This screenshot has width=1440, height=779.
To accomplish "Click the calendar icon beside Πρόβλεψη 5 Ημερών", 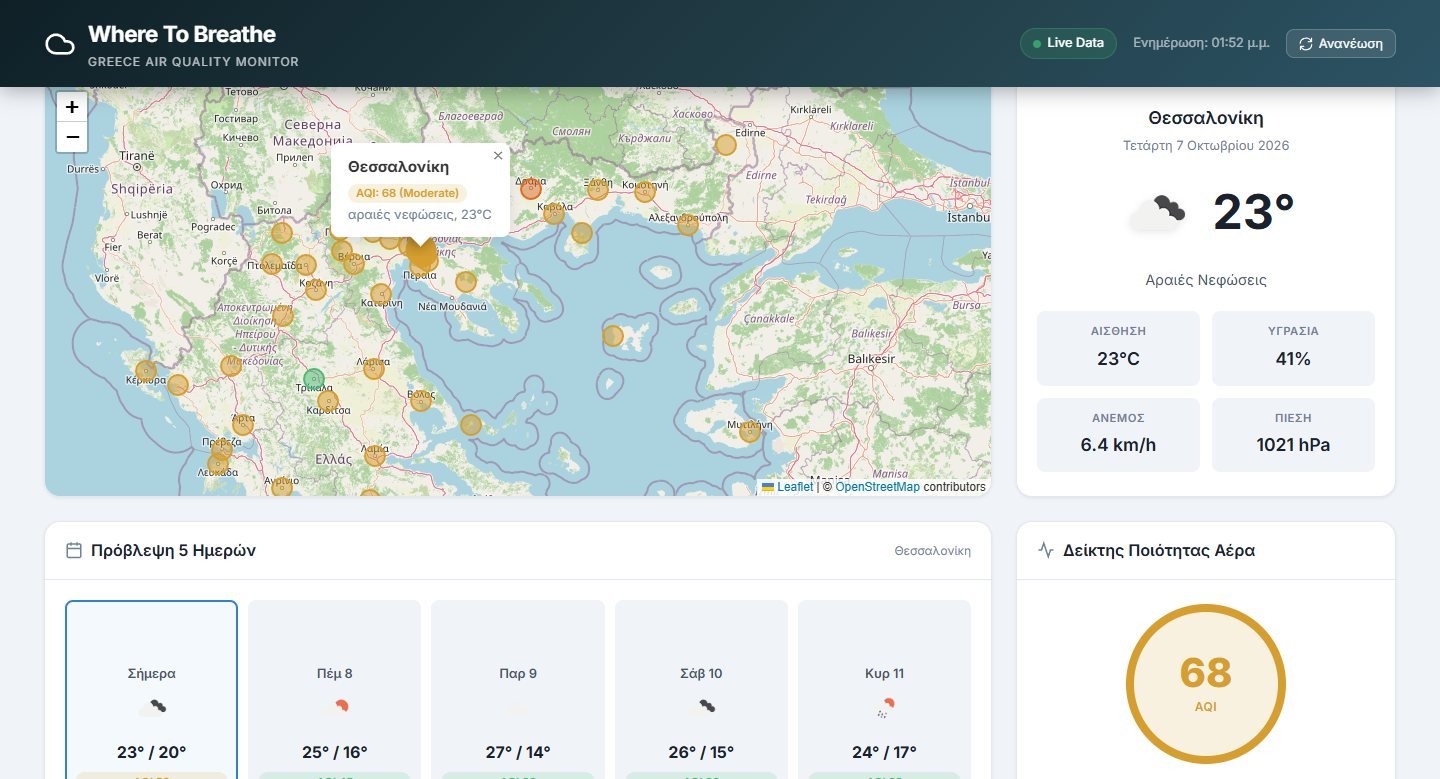I will (73, 550).
